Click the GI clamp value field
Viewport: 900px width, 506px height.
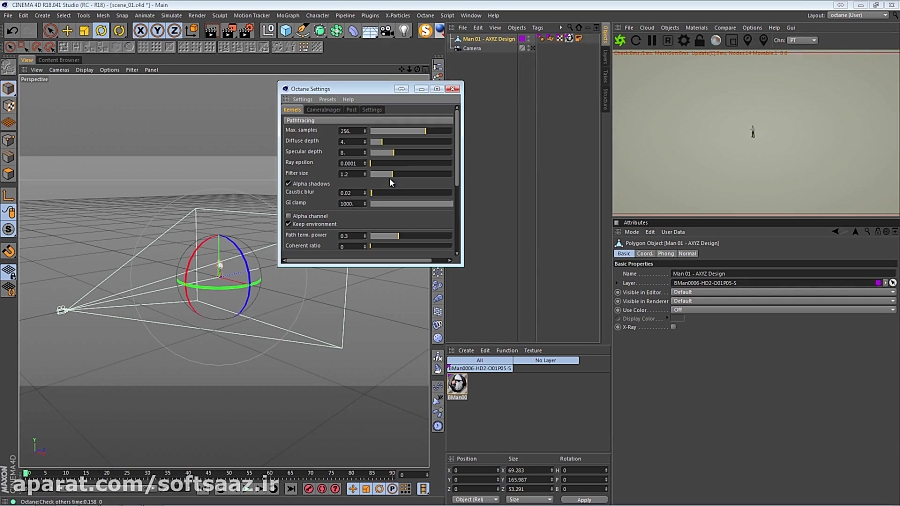pos(350,204)
